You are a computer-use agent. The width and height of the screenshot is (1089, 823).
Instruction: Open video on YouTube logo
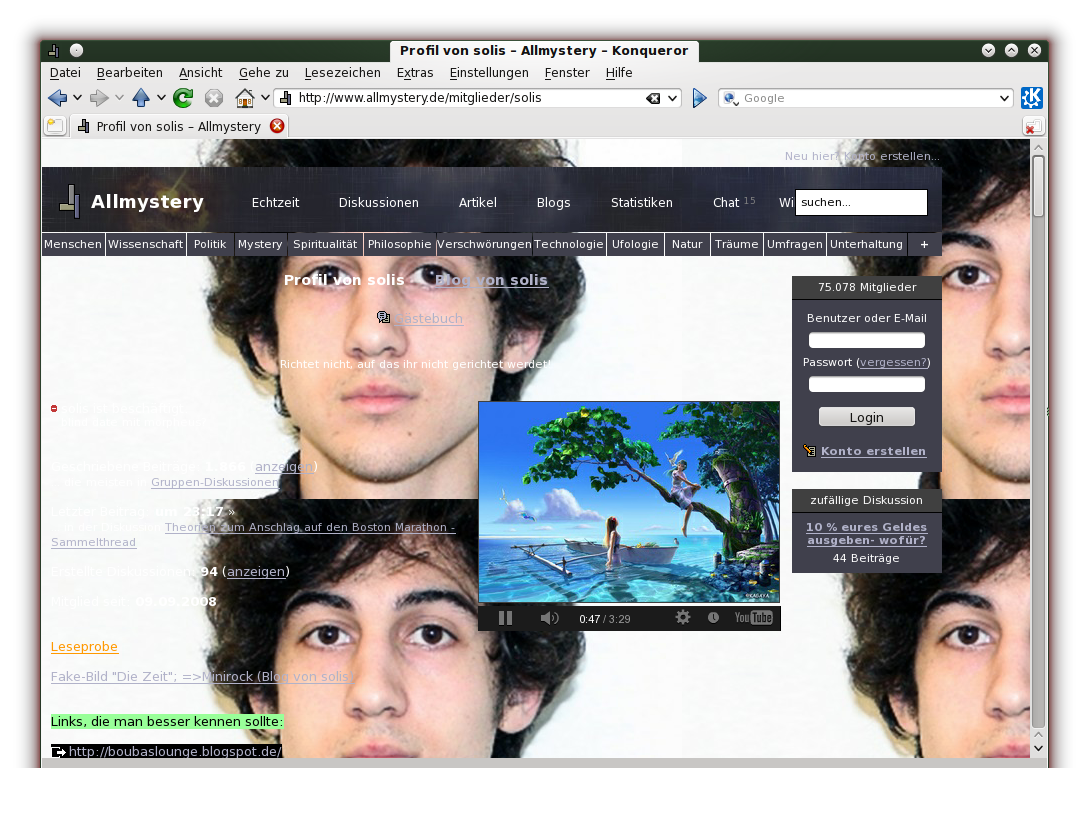point(754,617)
